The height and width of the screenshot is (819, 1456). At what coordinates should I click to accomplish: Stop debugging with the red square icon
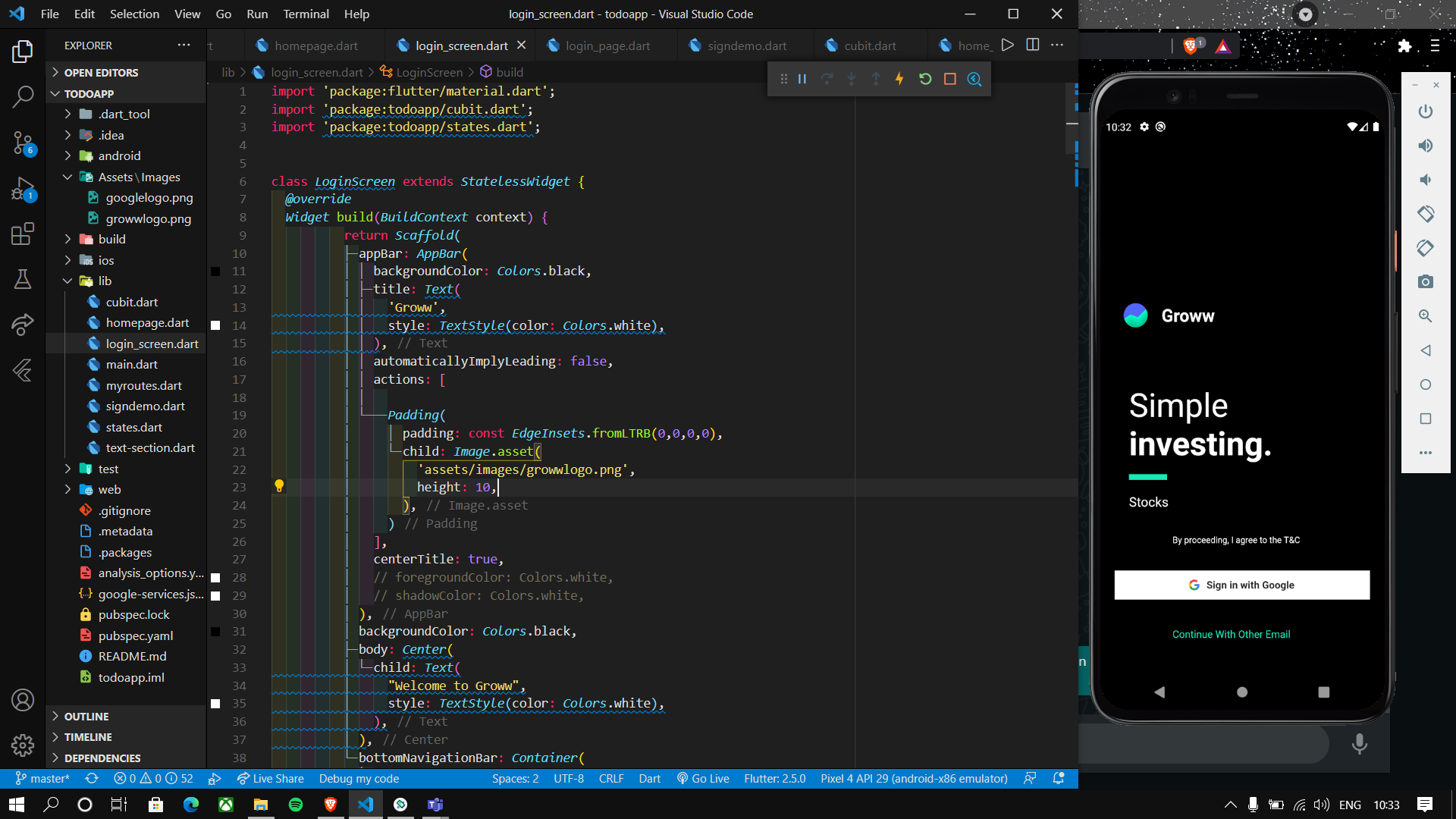[949, 79]
